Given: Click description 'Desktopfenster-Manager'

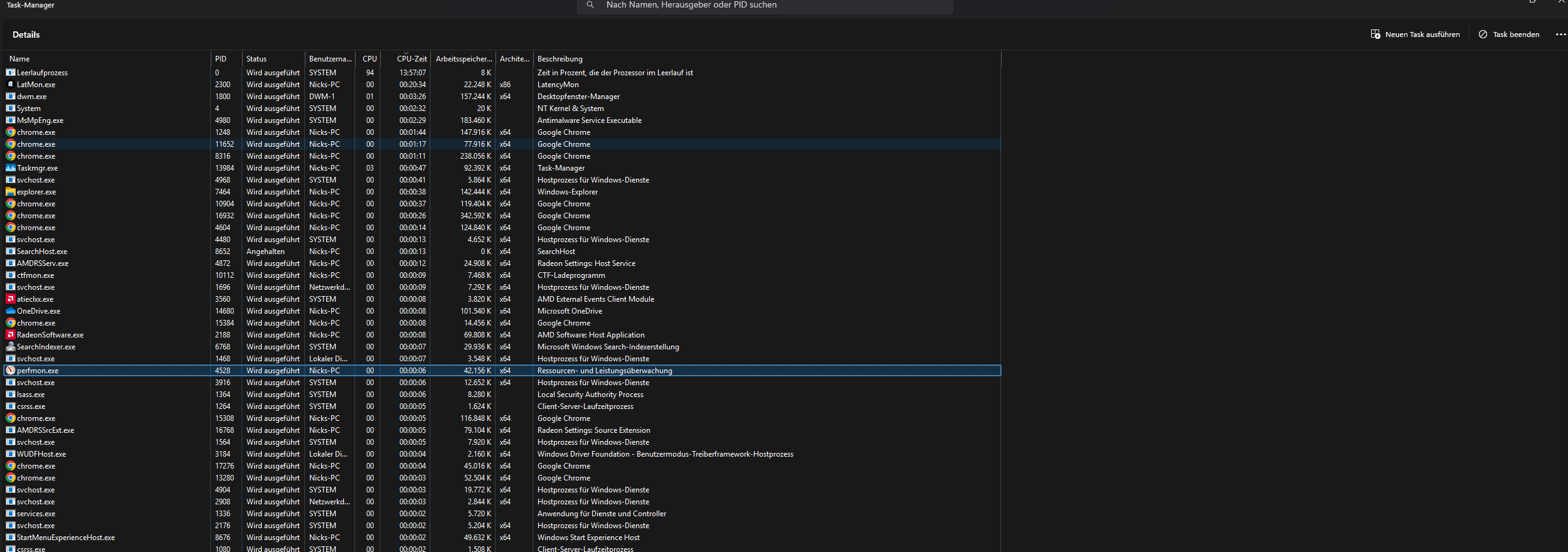Looking at the screenshot, I should 578,97.
